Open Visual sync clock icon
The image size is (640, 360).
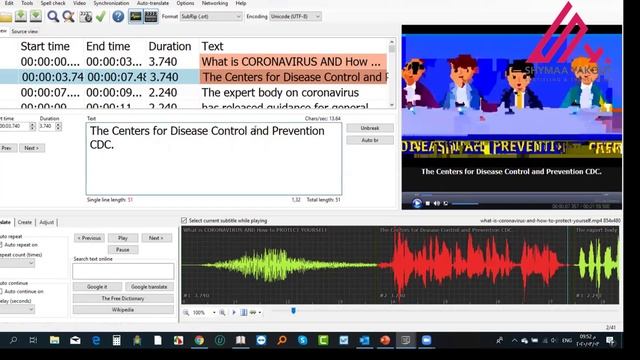[86, 16]
